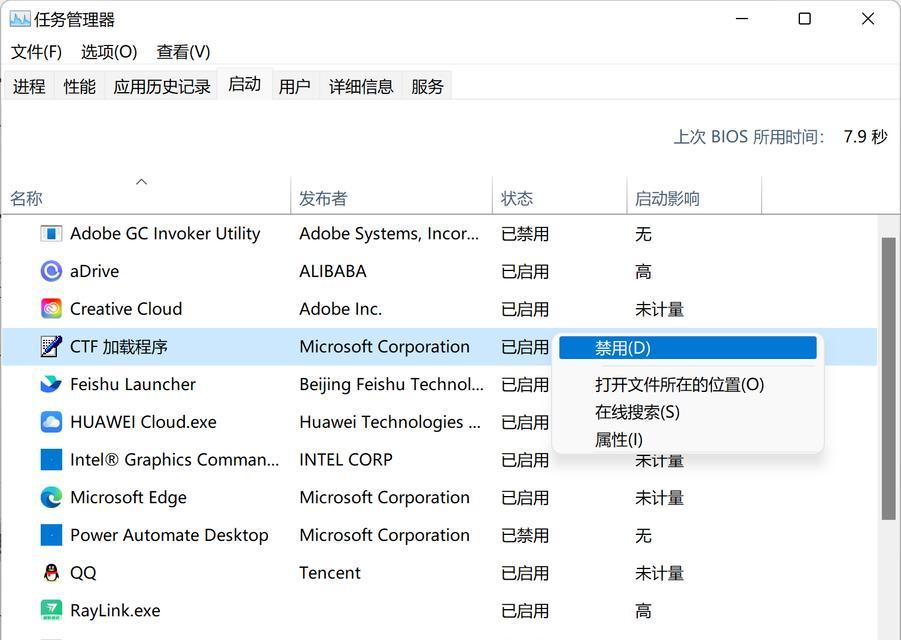Switch to the 应用历史记录 tab

(161, 86)
